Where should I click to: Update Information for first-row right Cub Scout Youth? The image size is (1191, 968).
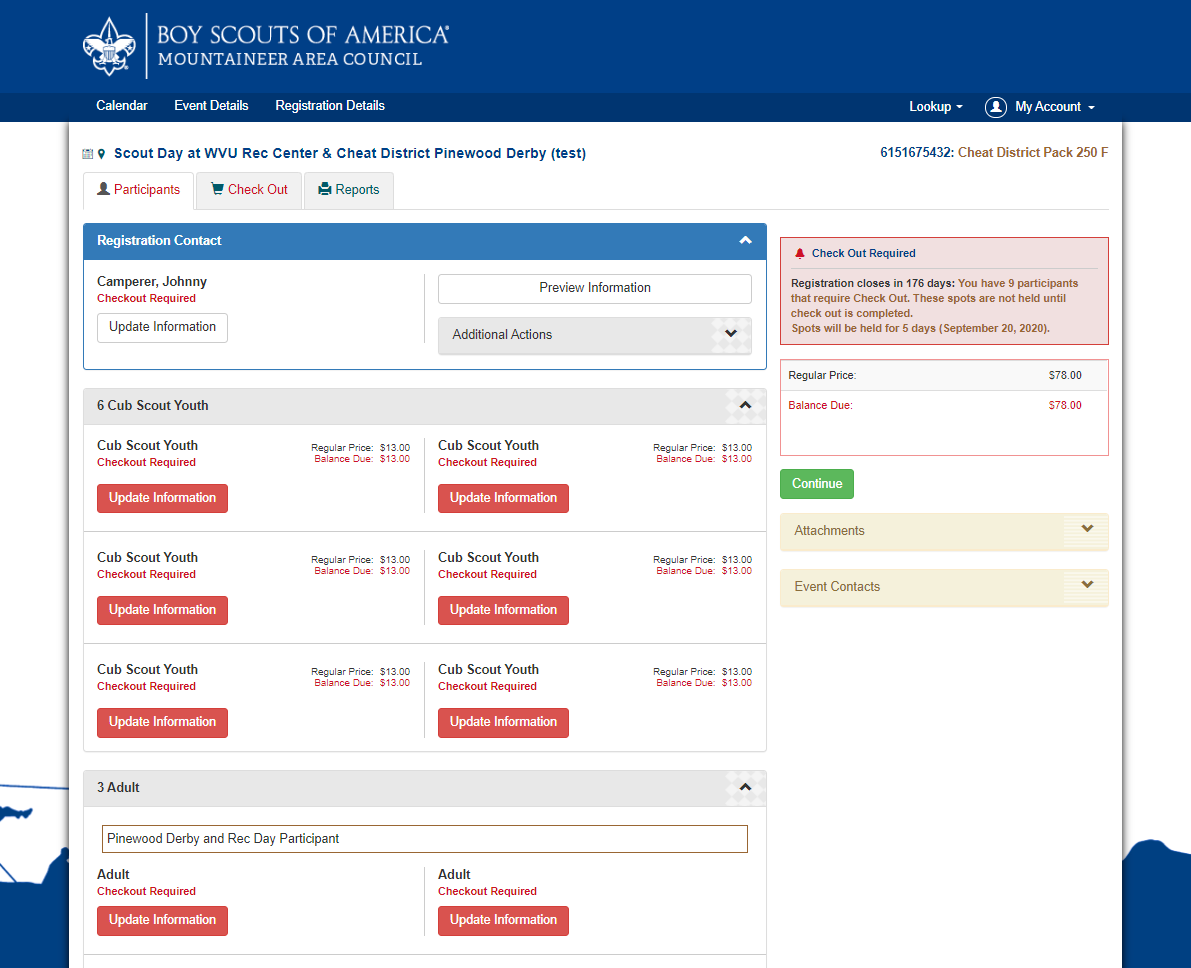(503, 498)
